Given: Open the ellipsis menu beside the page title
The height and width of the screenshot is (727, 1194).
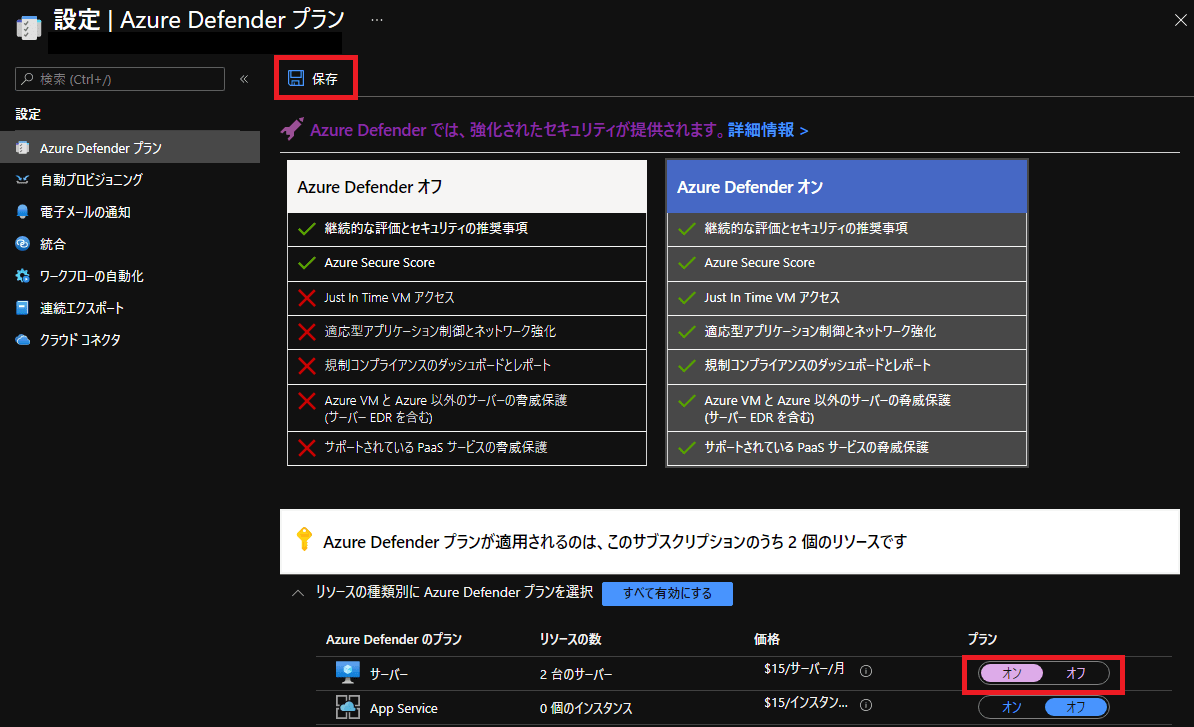Looking at the screenshot, I should (x=377, y=21).
